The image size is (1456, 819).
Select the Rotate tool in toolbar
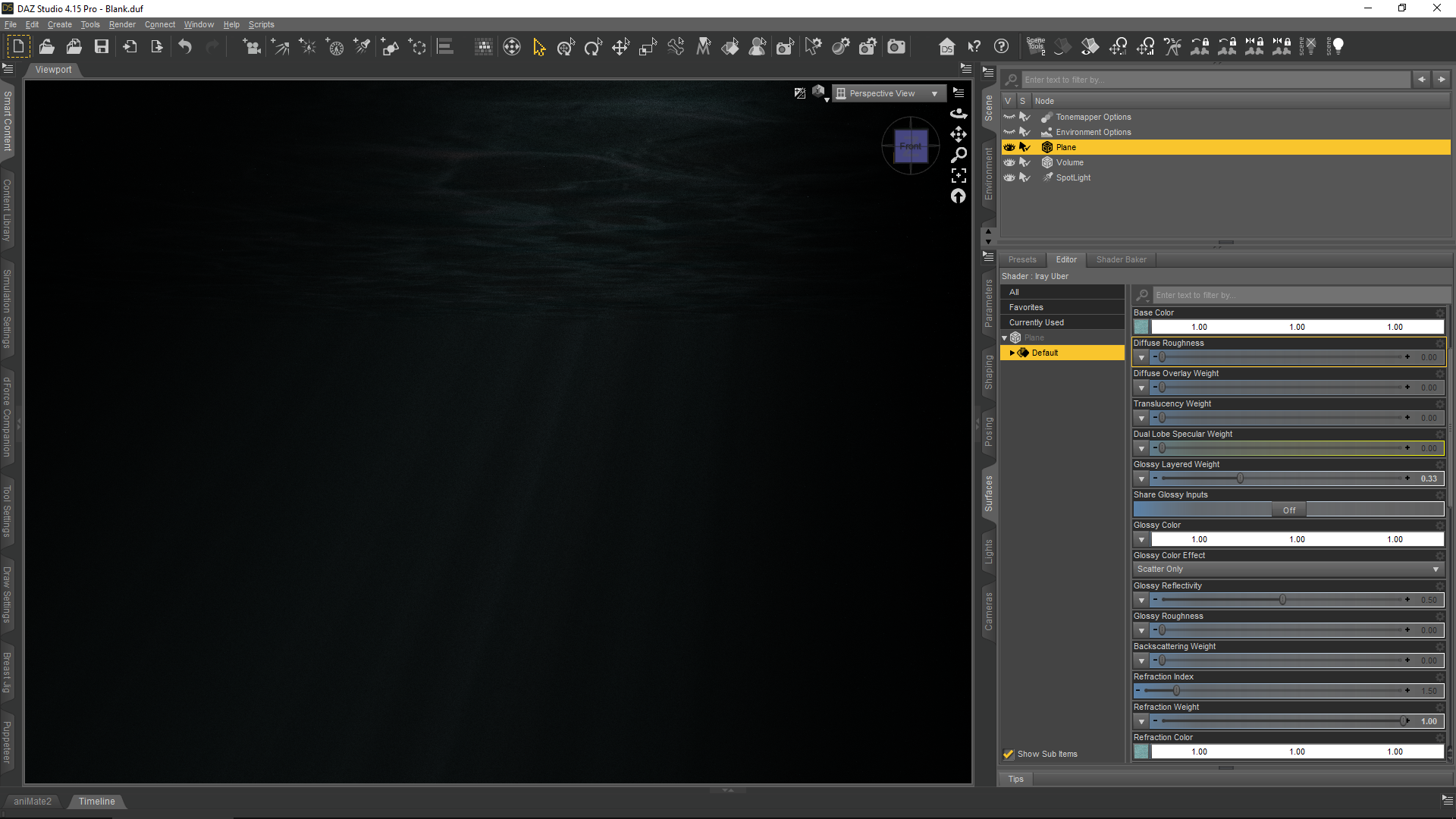coord(593,47)
